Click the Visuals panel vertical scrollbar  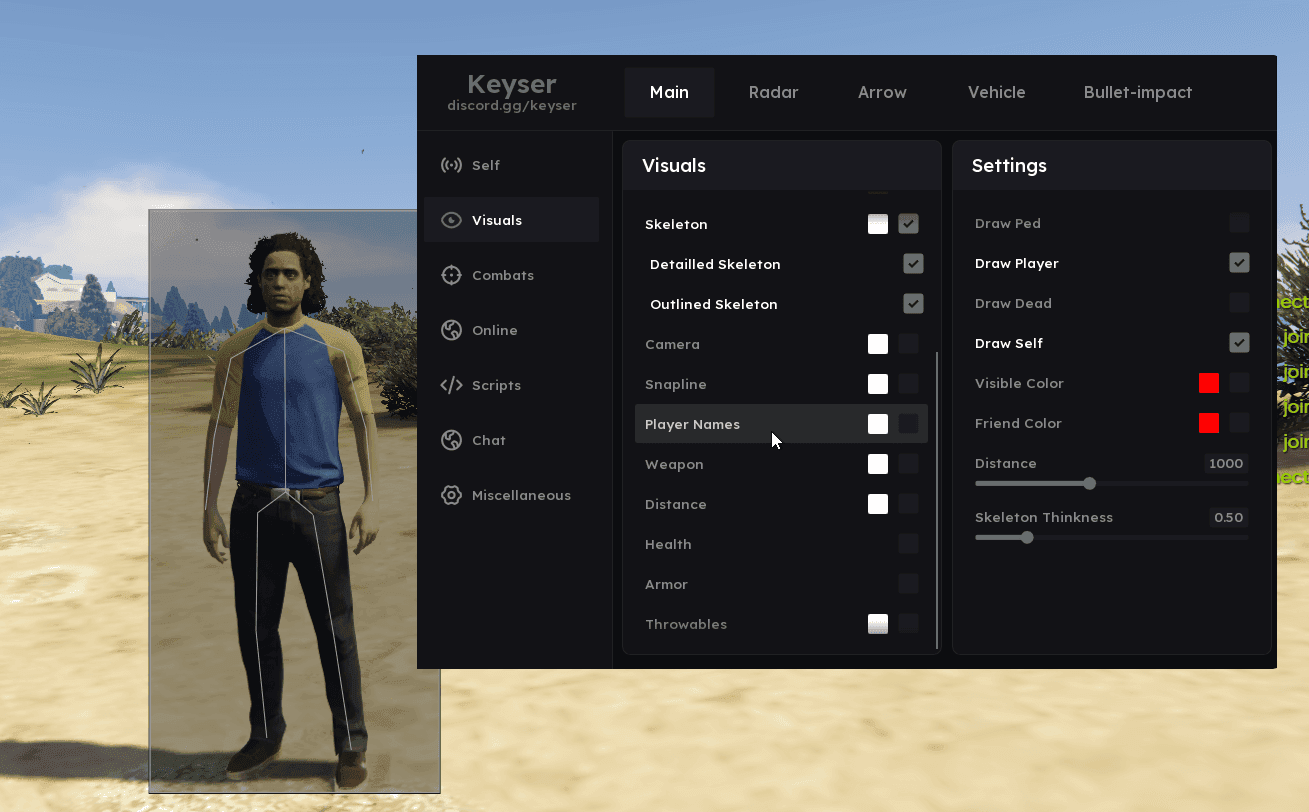(937, 500)
